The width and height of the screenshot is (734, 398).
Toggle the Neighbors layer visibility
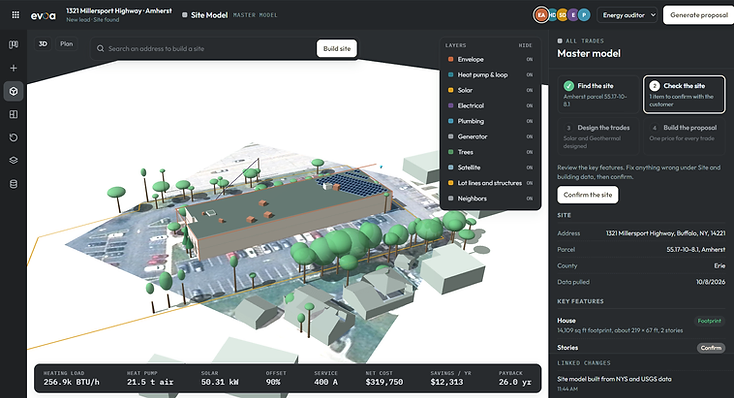pyautogui.click(x=529, y=199)
